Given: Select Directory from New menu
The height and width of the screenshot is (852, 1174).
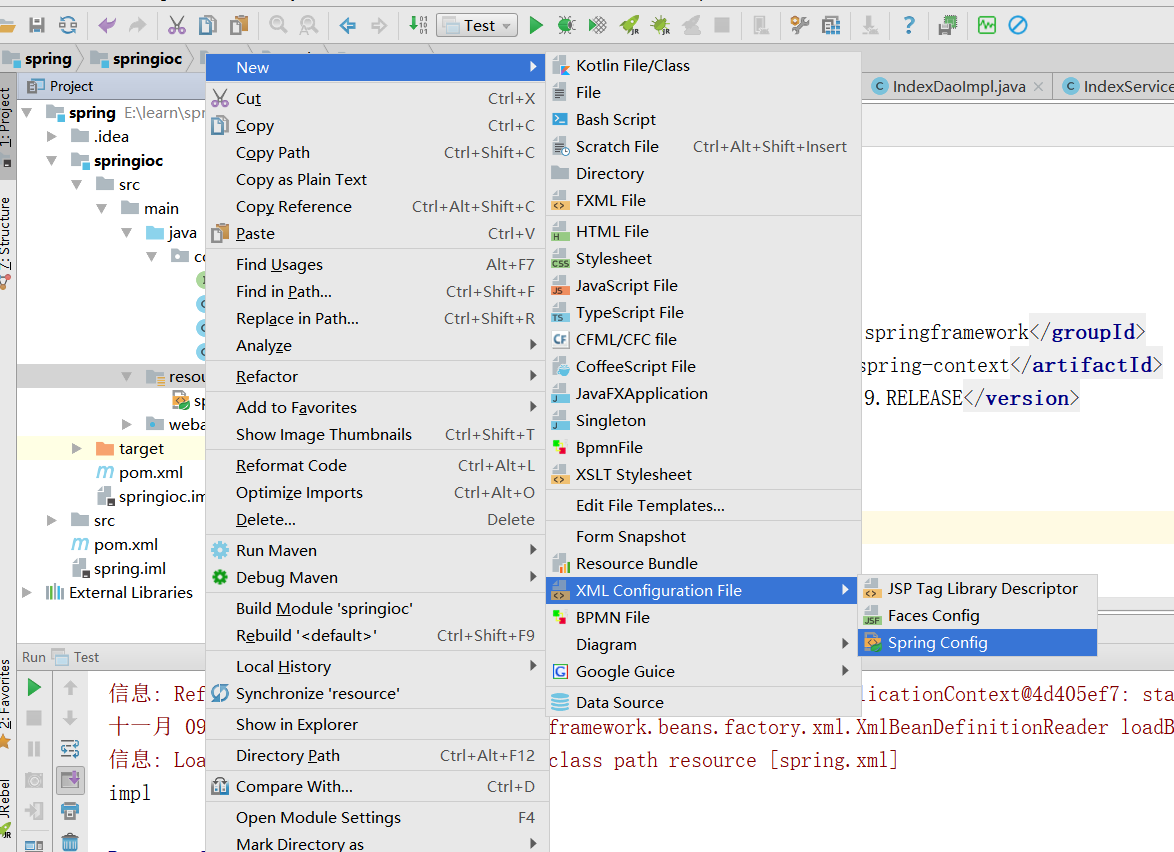Looking at the screenshot, I should click(703, 174).
